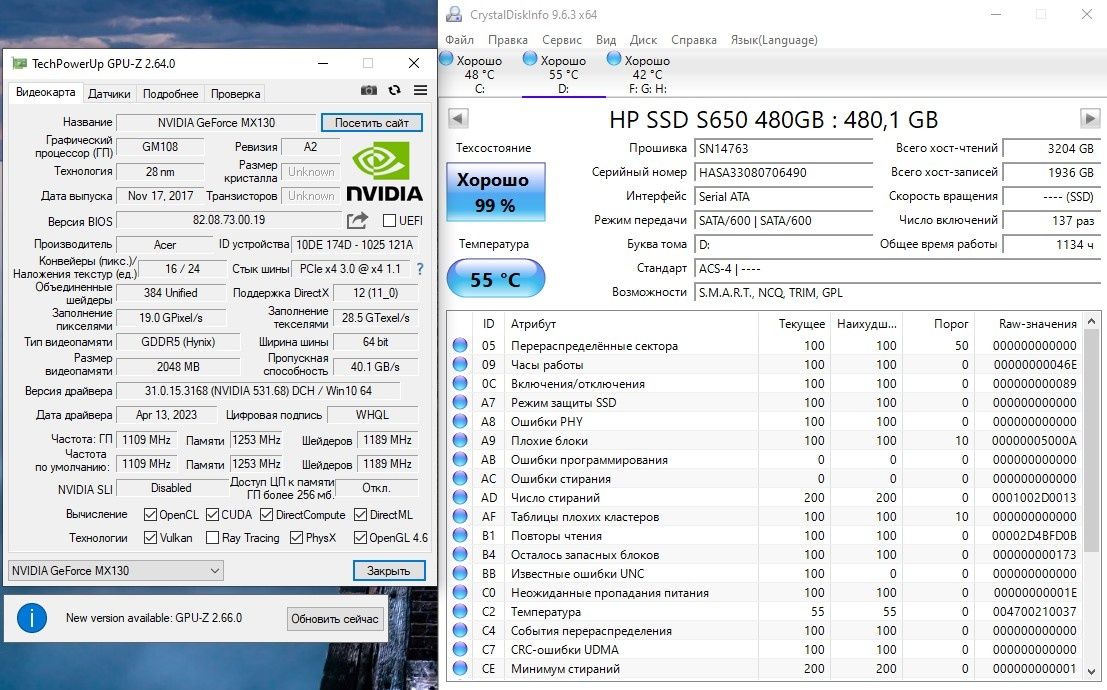Click the firmware field SN14763
Image resolution: width=1107 pixels, height=690 pixels.
tap(783, 148)
